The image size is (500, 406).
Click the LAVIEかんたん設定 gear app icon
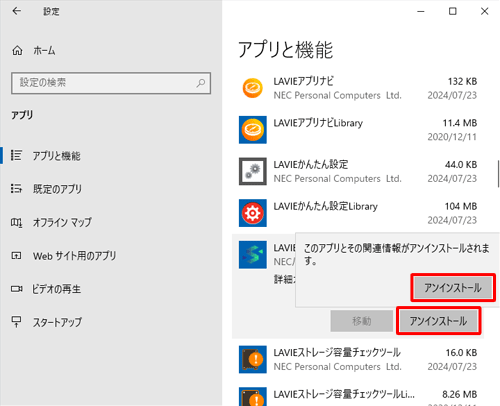coord(253,171)
